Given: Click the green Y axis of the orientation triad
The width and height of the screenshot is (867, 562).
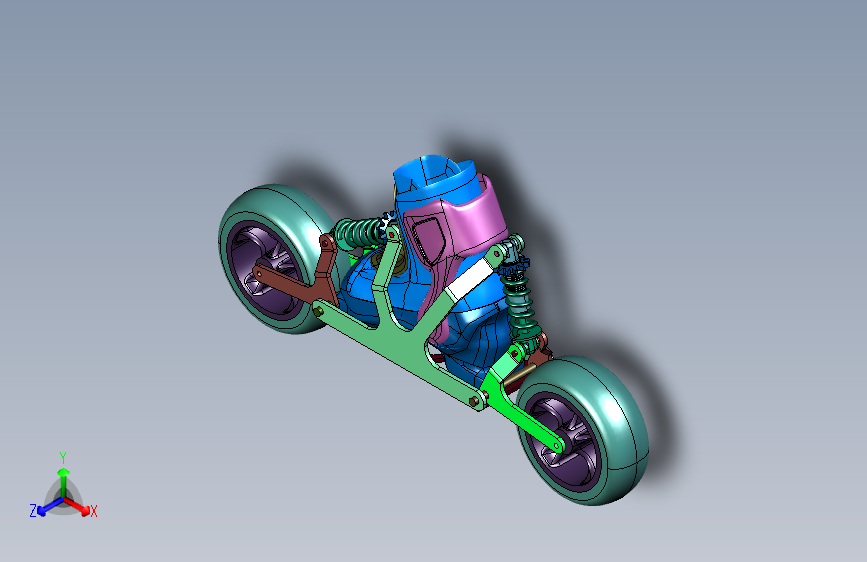Looking at the screenshot, I should point(64,482).
